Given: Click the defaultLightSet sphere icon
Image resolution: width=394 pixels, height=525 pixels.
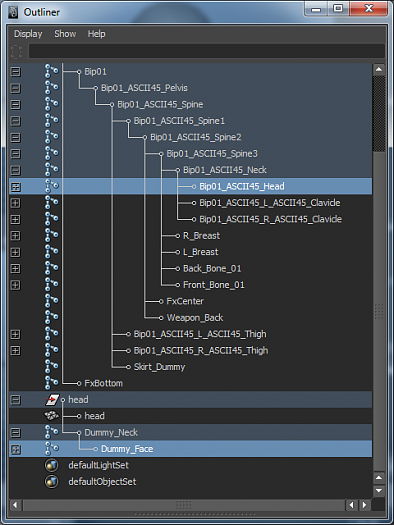Looking at the screenshot, I should tap(52, 465).
